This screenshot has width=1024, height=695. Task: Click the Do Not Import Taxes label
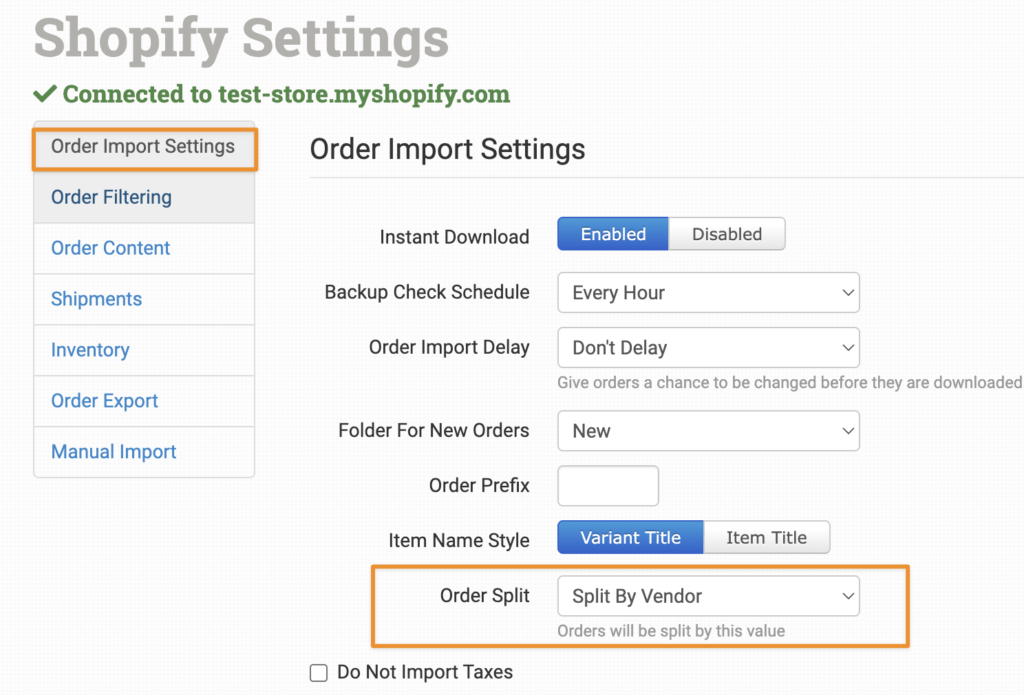pos(424,672)
